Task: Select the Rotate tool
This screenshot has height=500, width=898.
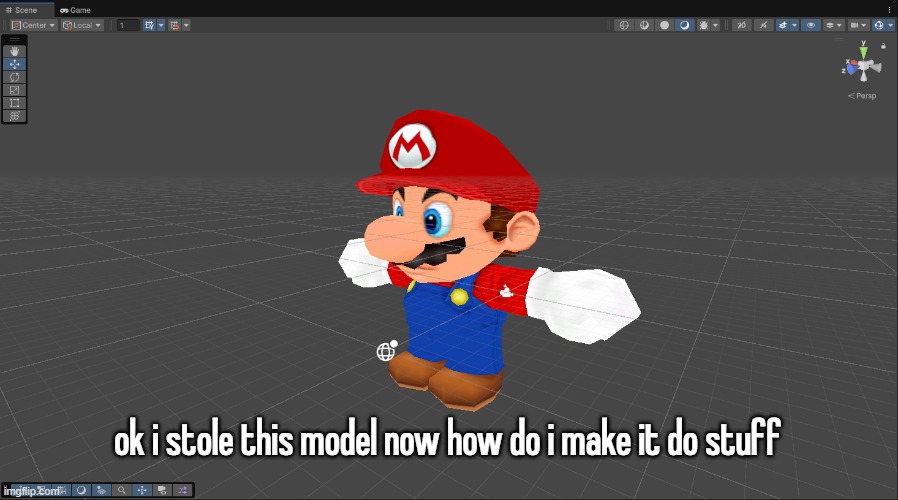Action: 14,77
